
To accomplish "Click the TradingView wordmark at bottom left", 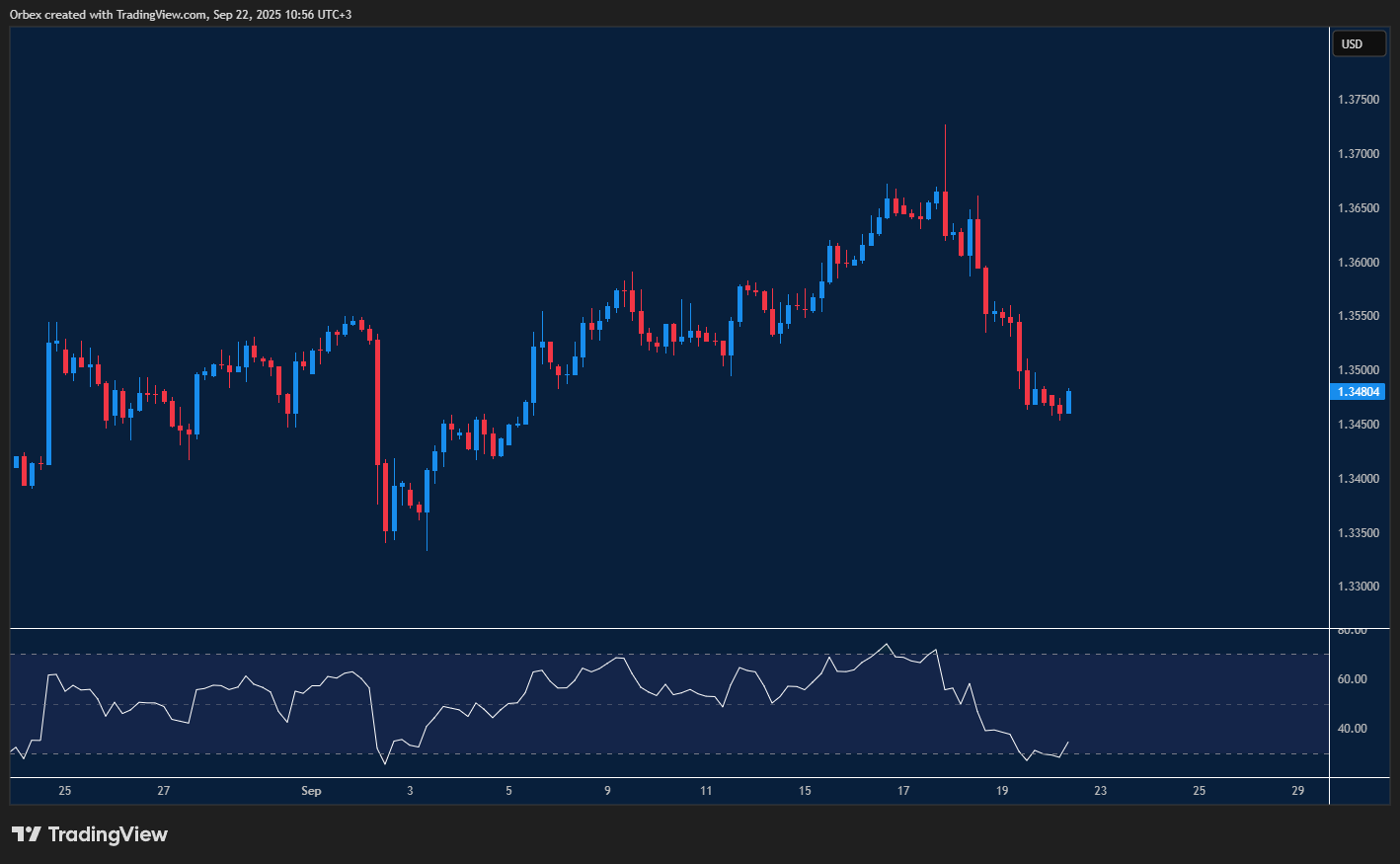I will (x=108, y=834).
